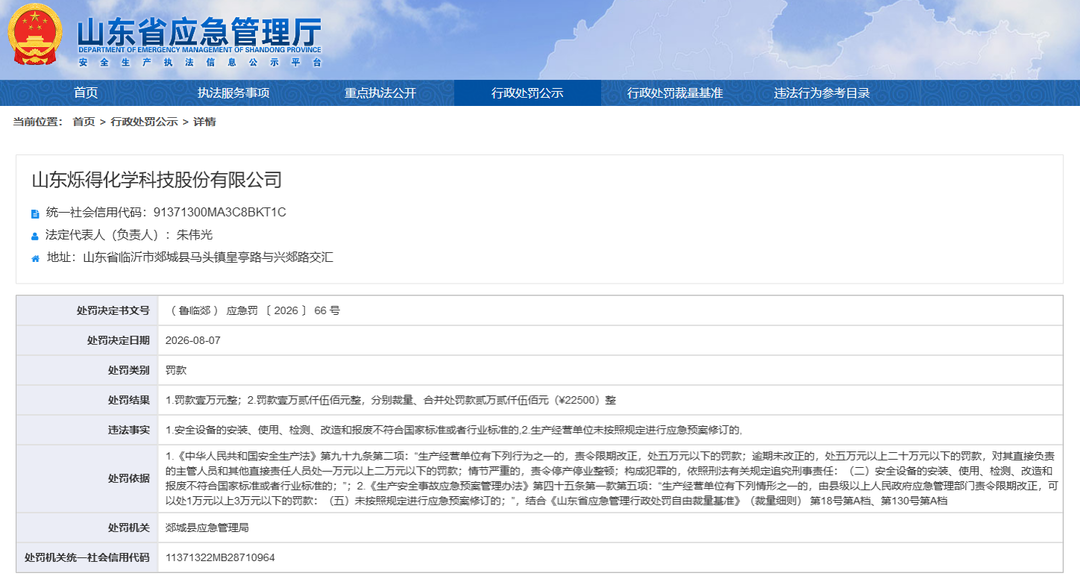Click the legal representative person icon

point(35,236)
